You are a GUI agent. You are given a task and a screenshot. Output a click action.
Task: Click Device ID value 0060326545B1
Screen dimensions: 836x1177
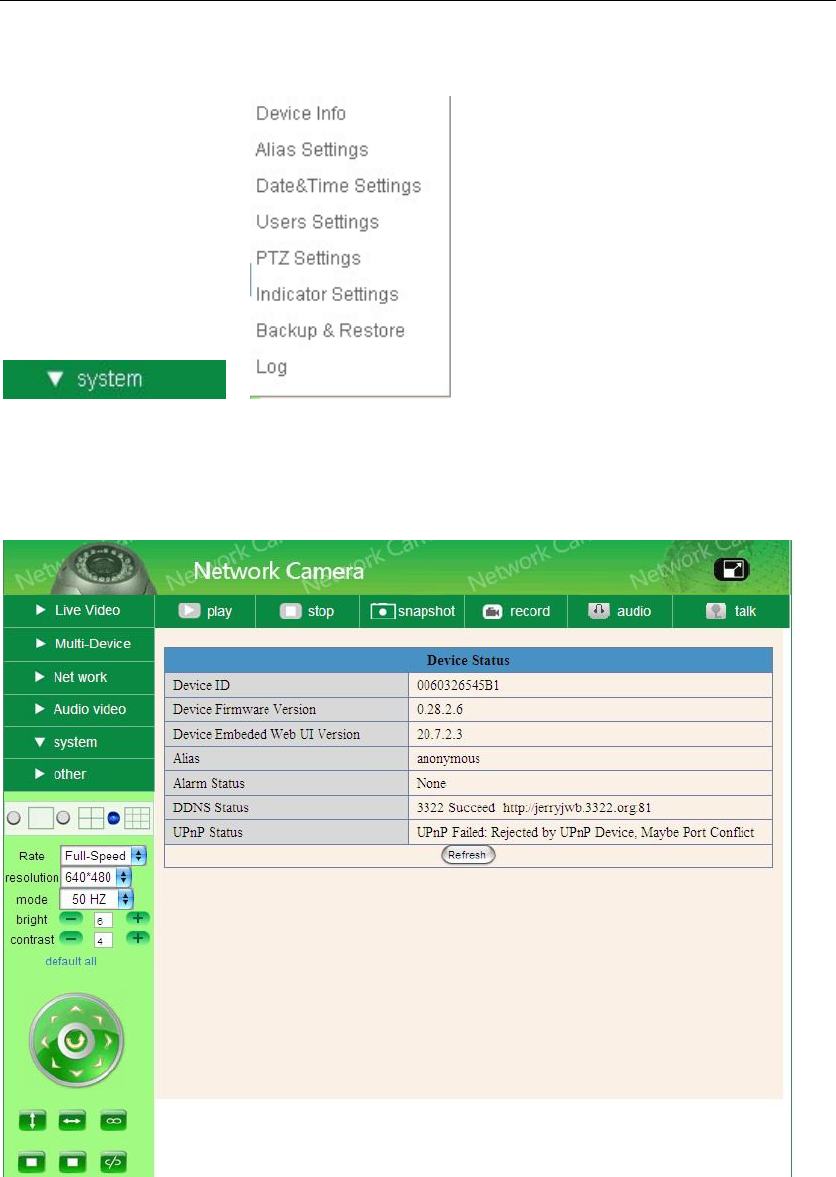(458, 685)
